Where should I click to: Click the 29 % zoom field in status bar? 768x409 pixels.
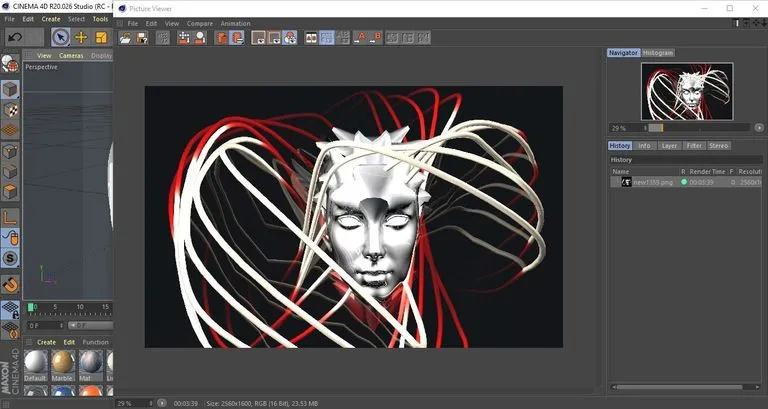[x=135, y=403]
